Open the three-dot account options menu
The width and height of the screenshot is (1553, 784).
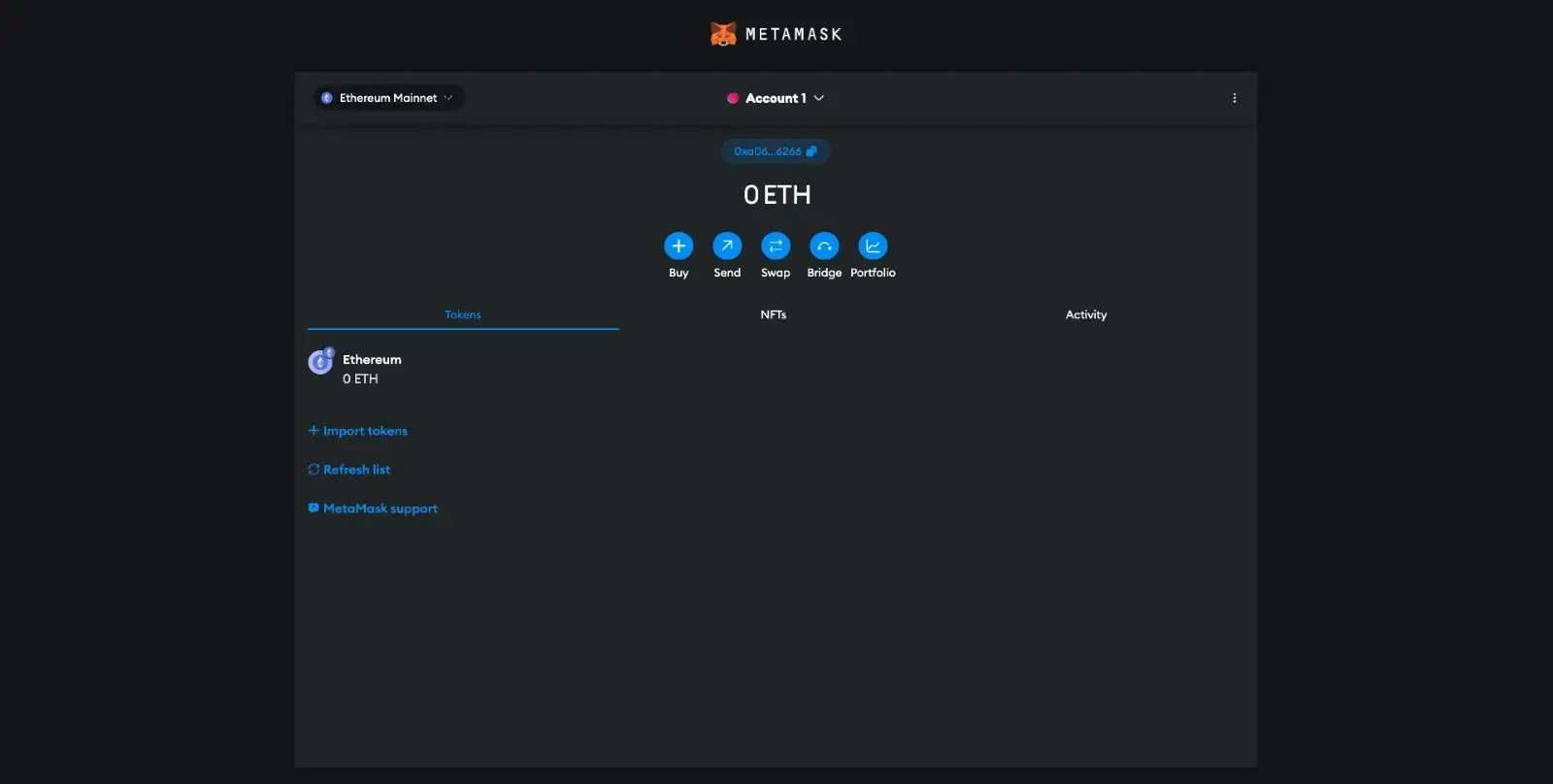point(1234,98)
